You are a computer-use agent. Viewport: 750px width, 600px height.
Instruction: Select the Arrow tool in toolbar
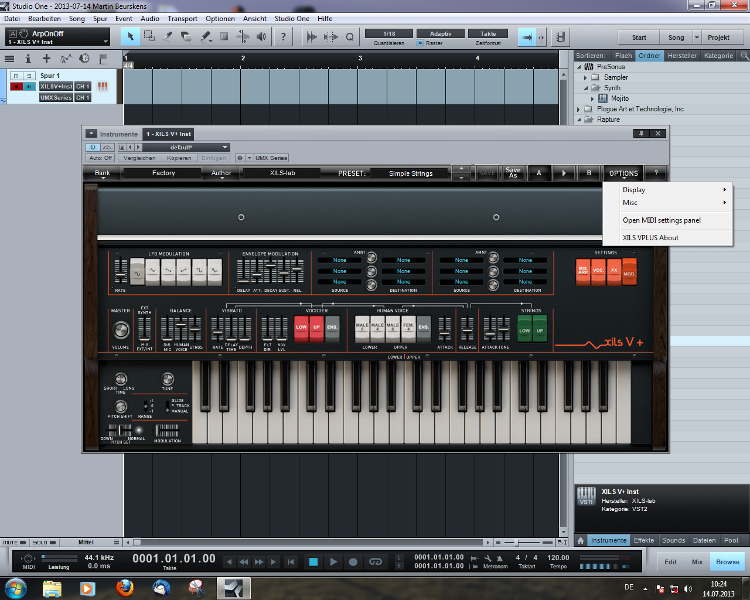click(x=130, y=37)
